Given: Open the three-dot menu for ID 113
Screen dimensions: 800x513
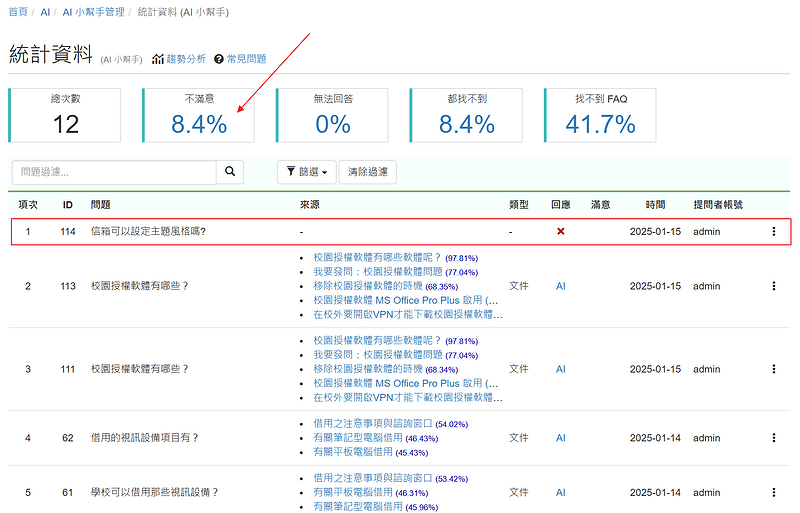Looking at the screenshot, I should coord(773,286).
